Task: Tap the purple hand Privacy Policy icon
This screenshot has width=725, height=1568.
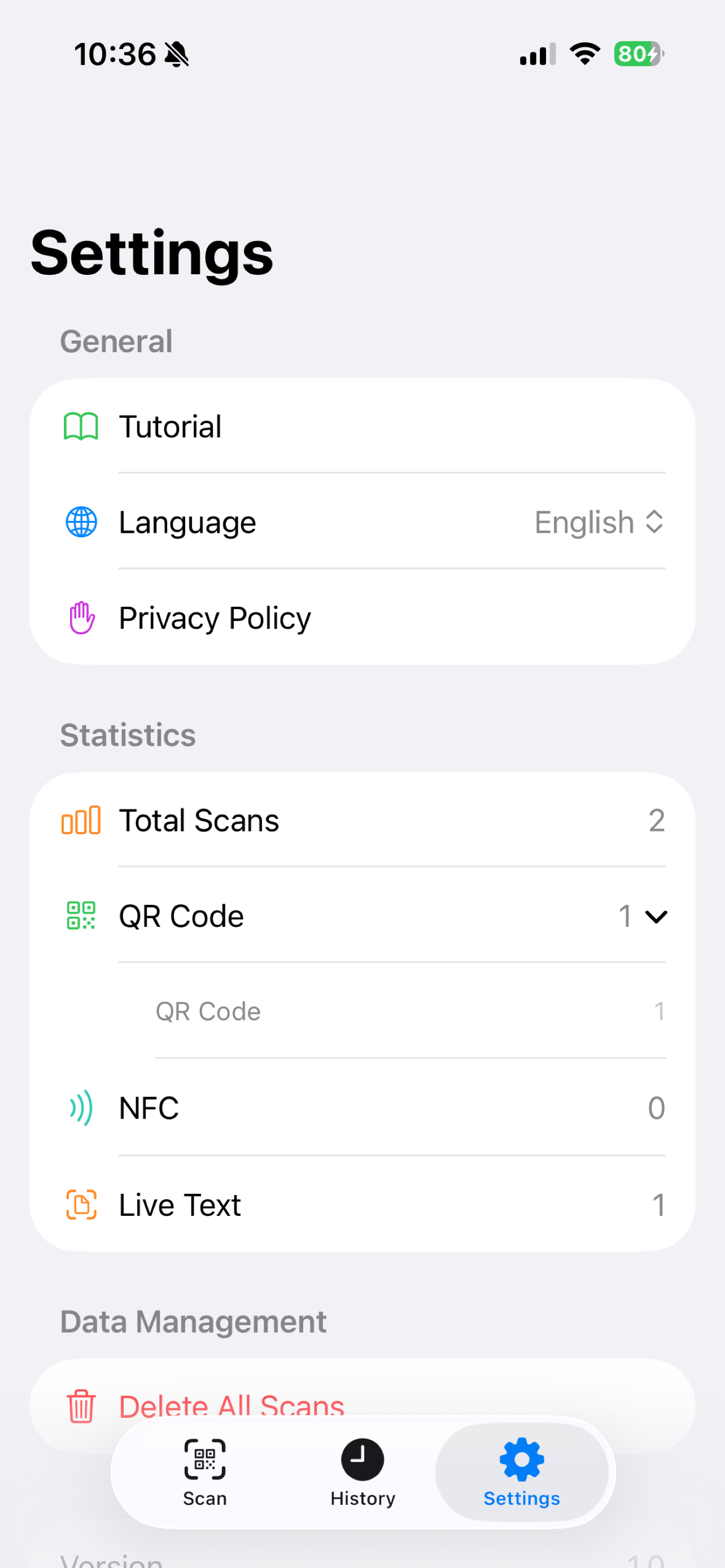Action: [81, 618]
